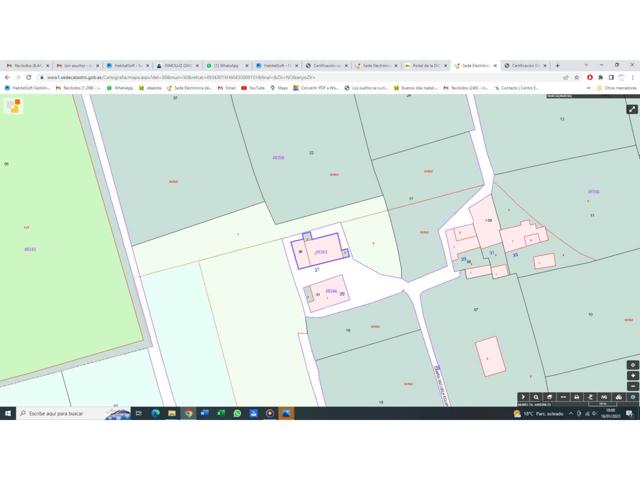Zoom in using the plus button on map

pos(632,376)
